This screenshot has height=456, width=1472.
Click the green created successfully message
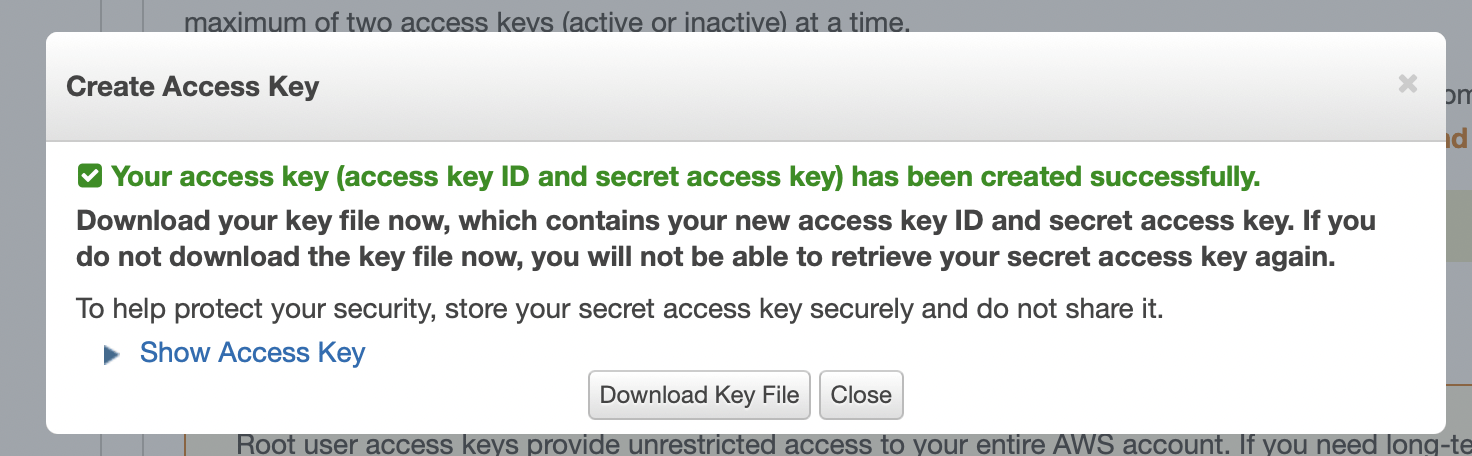click(x=685, y=178)
